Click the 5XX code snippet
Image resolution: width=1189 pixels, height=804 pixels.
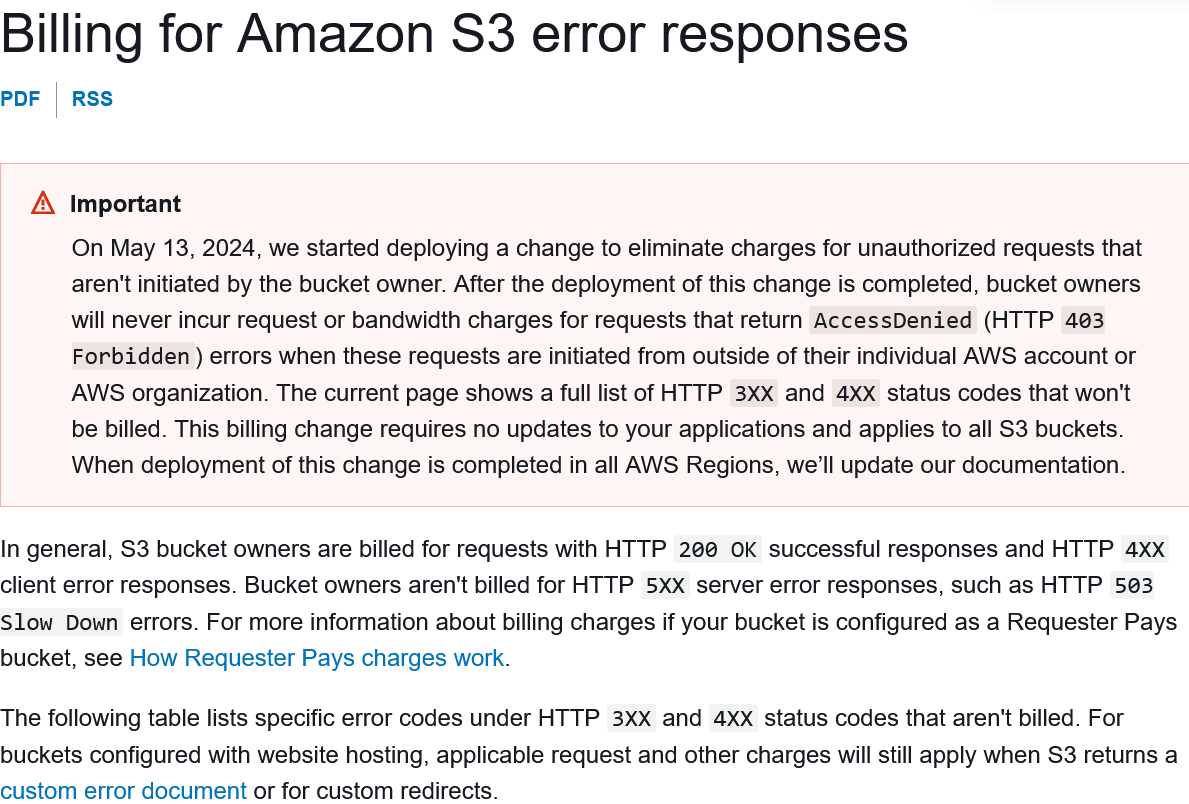click(665, 586)
